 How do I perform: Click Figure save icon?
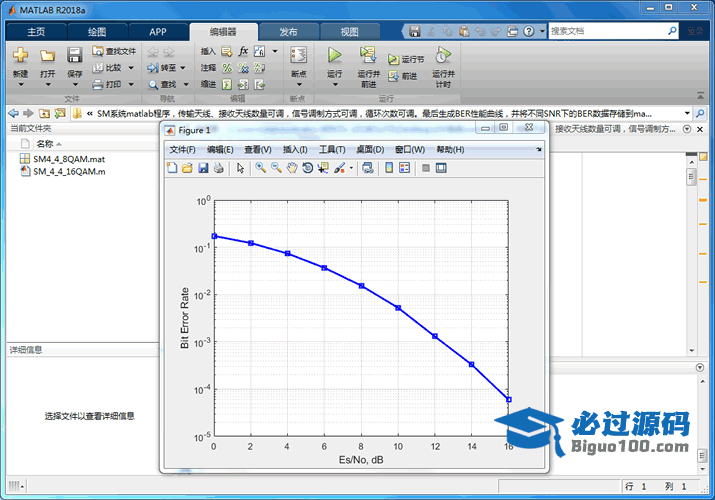pyautogui.click(x=203, y=168)
